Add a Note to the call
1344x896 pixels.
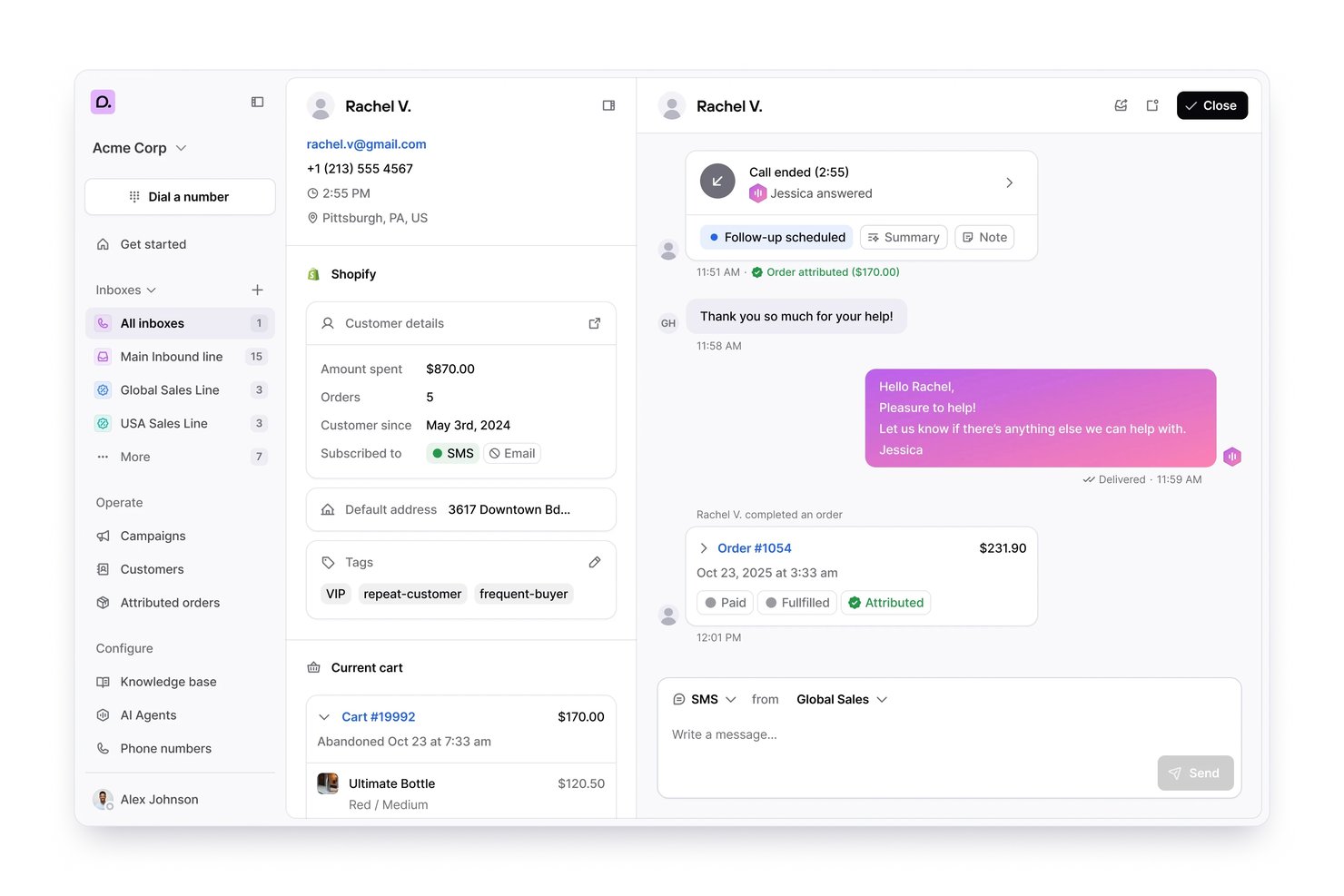[984, 237]
